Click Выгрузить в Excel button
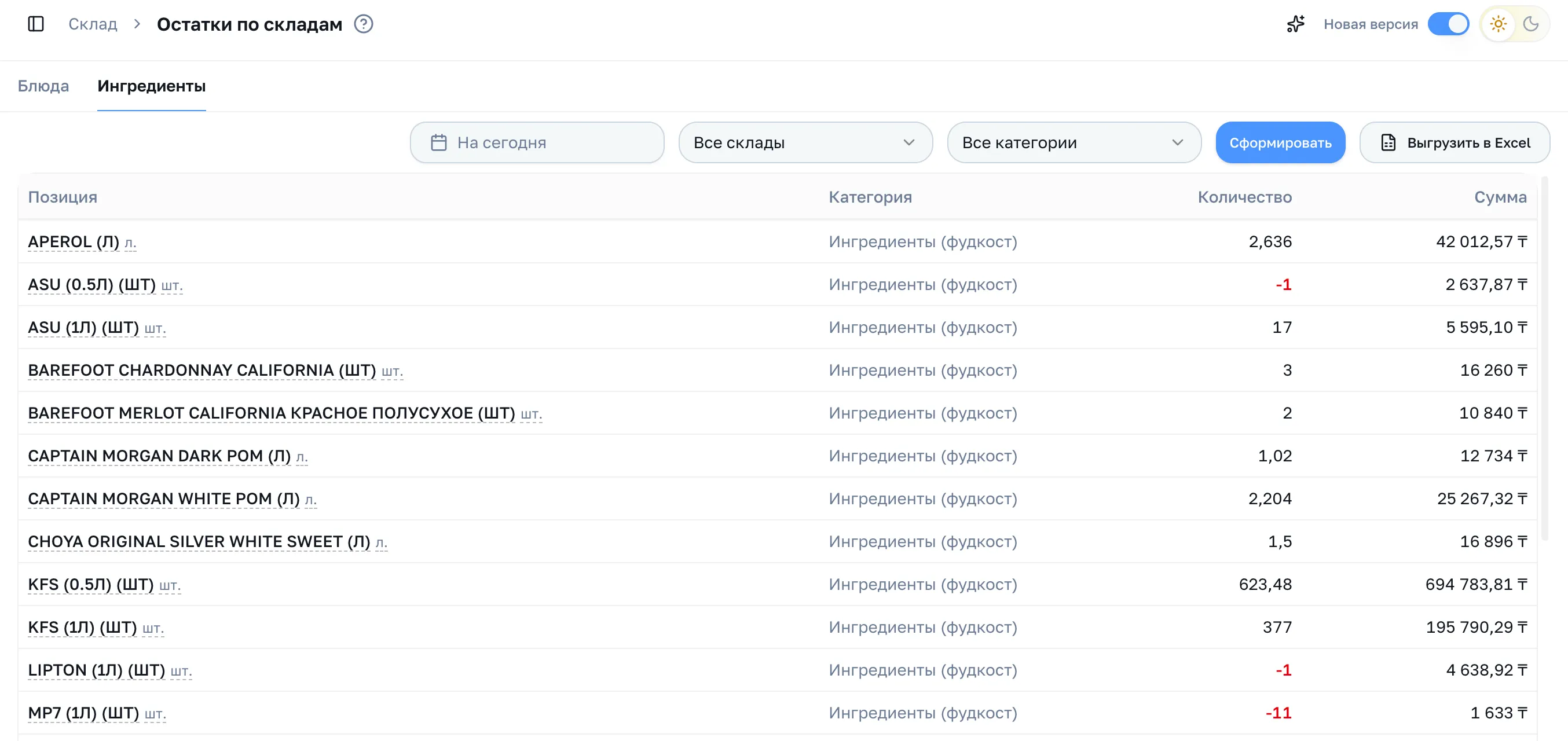The image size is (1568, 741). [x=1454, y=142]
